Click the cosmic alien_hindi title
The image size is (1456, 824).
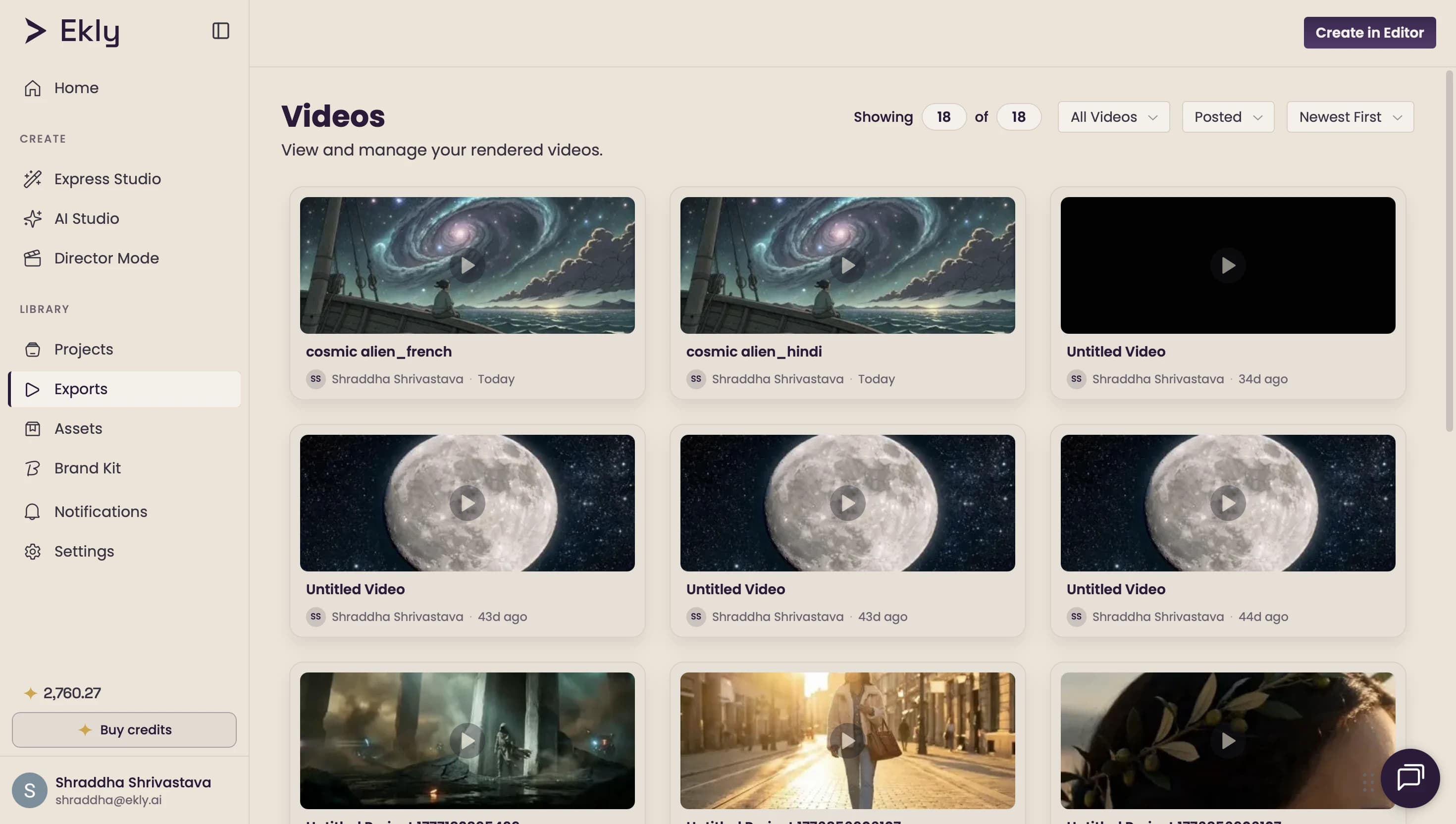tap(754, 352)
